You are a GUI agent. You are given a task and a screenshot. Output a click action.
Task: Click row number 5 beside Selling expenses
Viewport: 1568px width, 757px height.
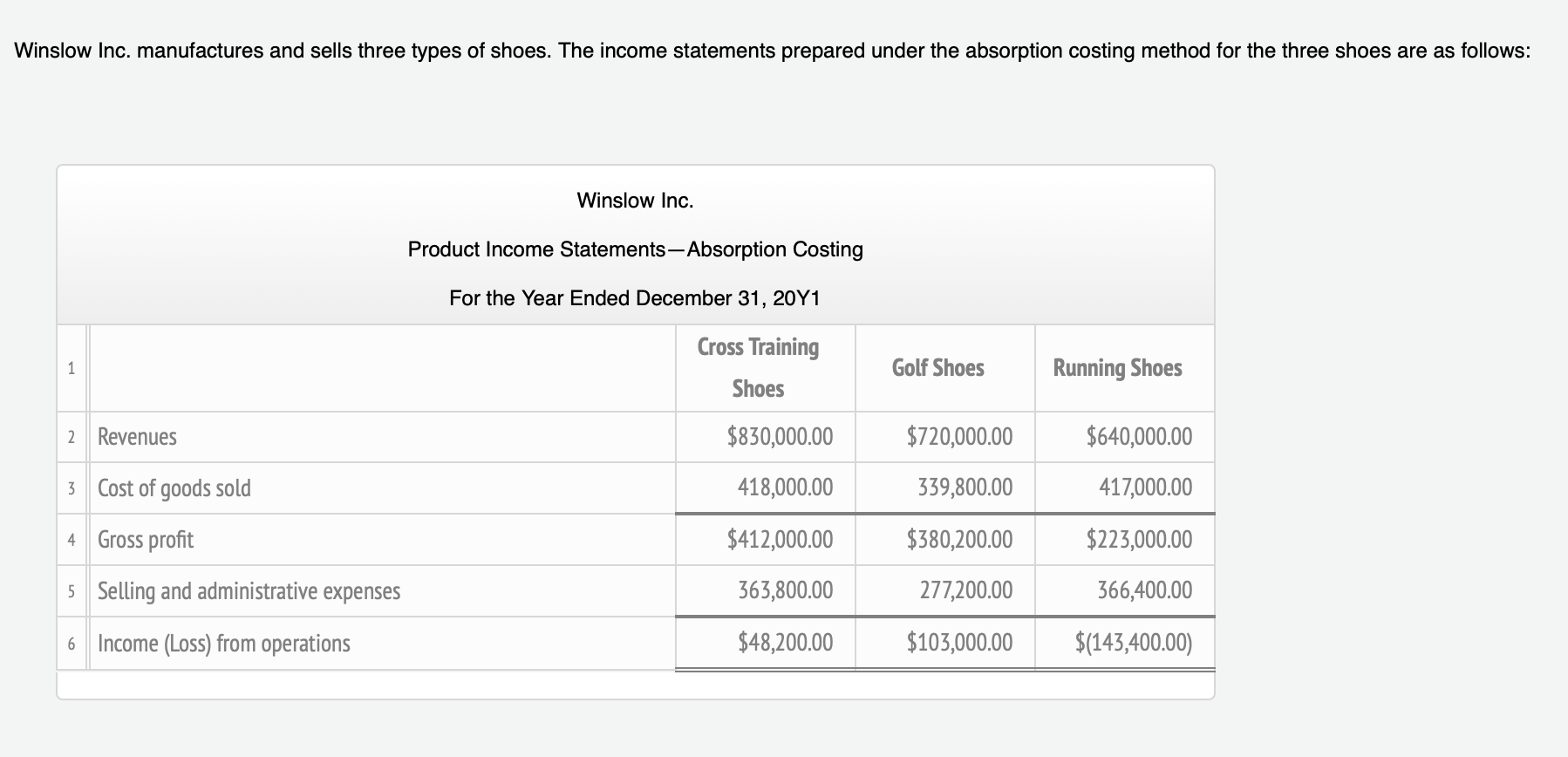coord(72,590)
